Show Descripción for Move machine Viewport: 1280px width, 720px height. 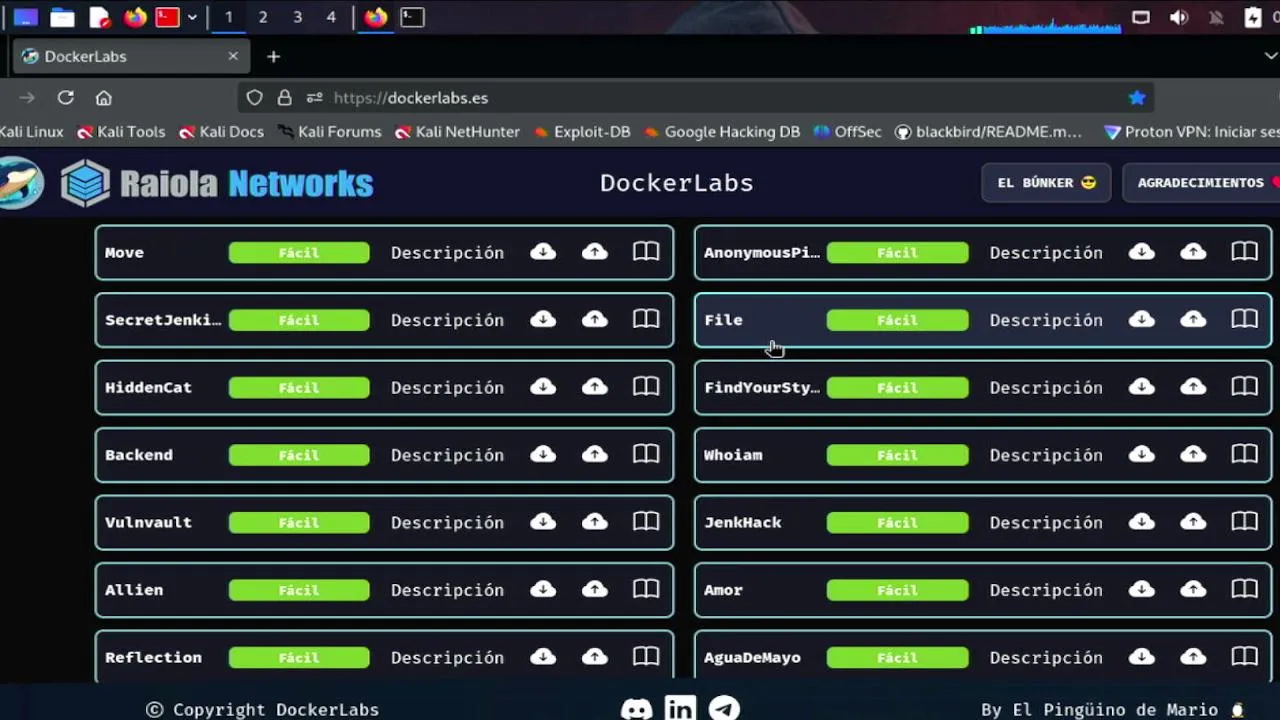(x=447, y=252)
